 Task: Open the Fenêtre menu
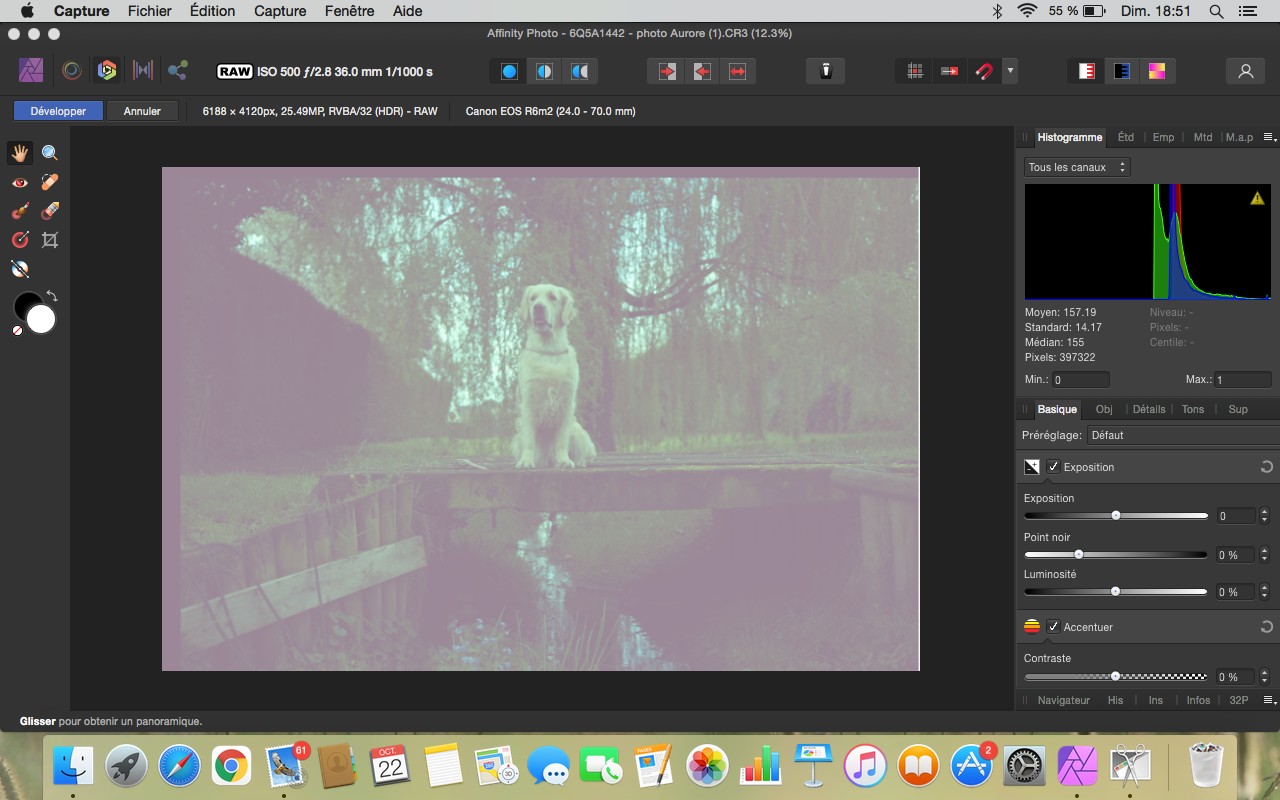(x=350, y=11)
